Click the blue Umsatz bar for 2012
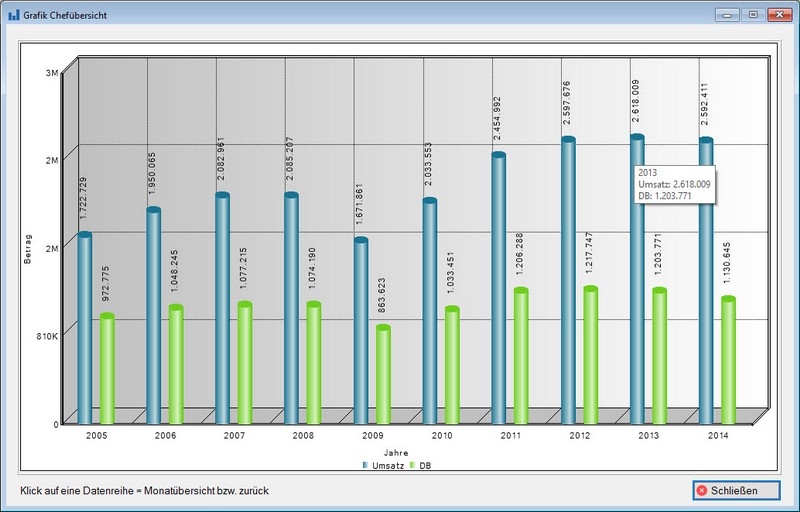Image resolution: width=800 pixels, height=512 pixels. (568, 282)
